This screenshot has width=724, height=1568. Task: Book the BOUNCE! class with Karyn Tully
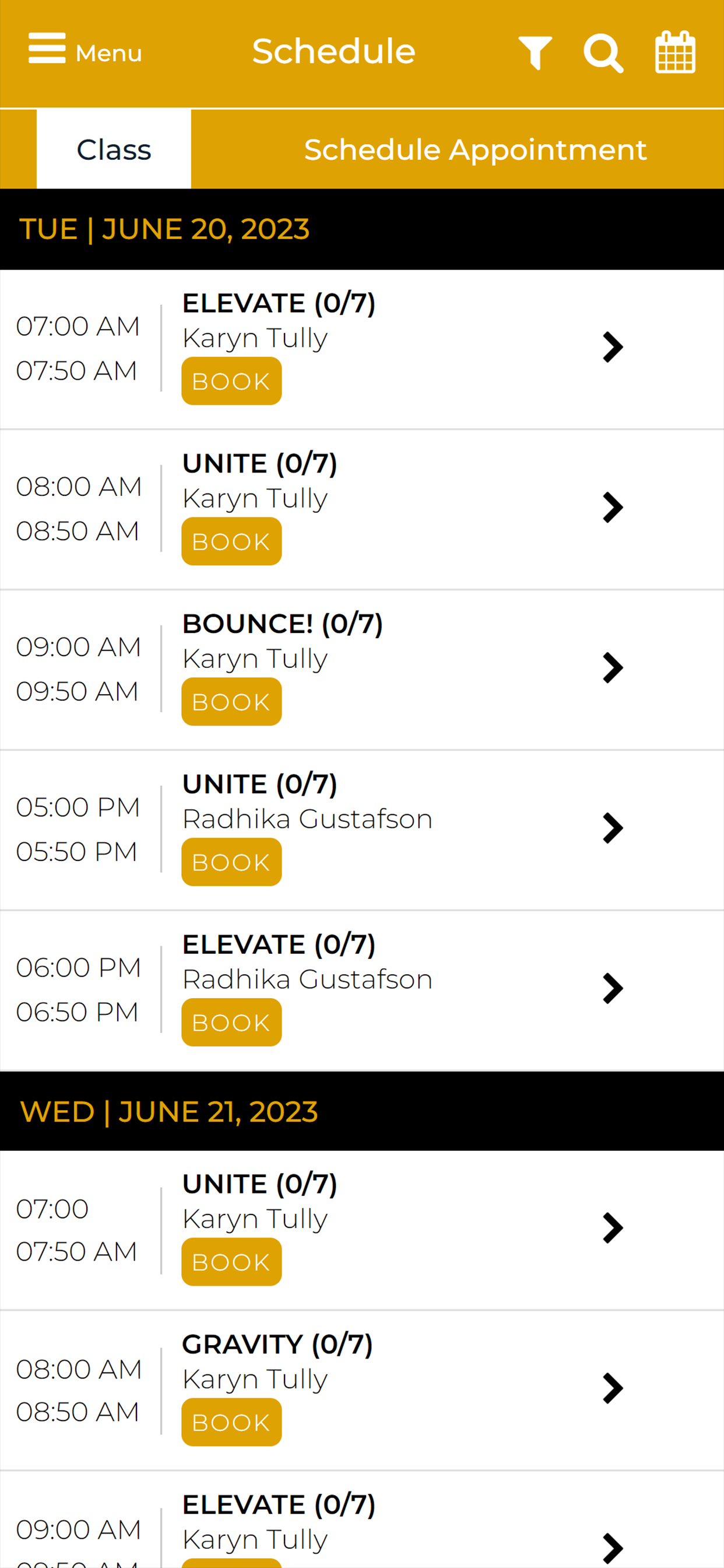pyautogui.click(x=231, y=702)
